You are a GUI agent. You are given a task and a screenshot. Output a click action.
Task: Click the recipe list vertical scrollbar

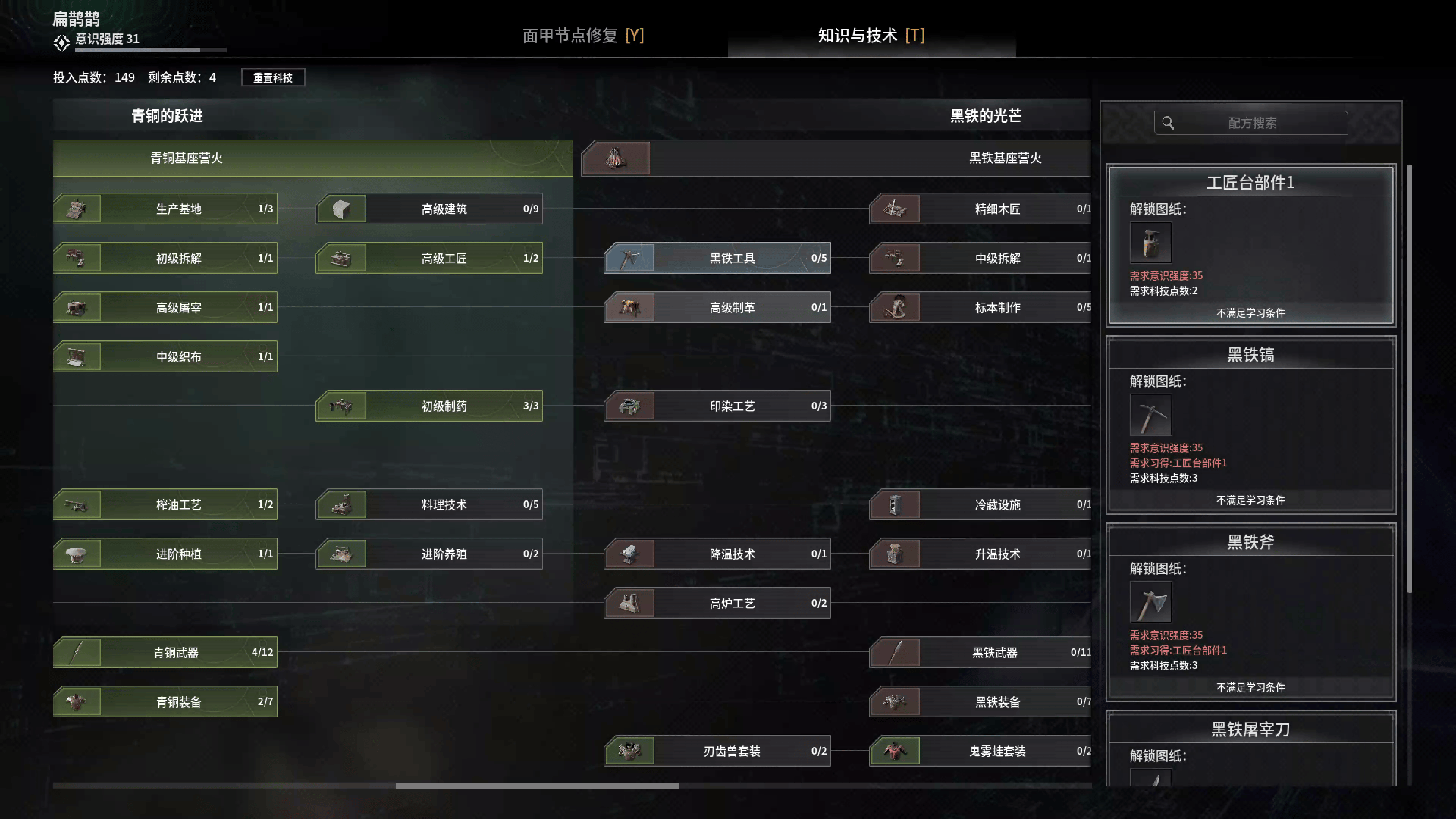[1410, 379]
